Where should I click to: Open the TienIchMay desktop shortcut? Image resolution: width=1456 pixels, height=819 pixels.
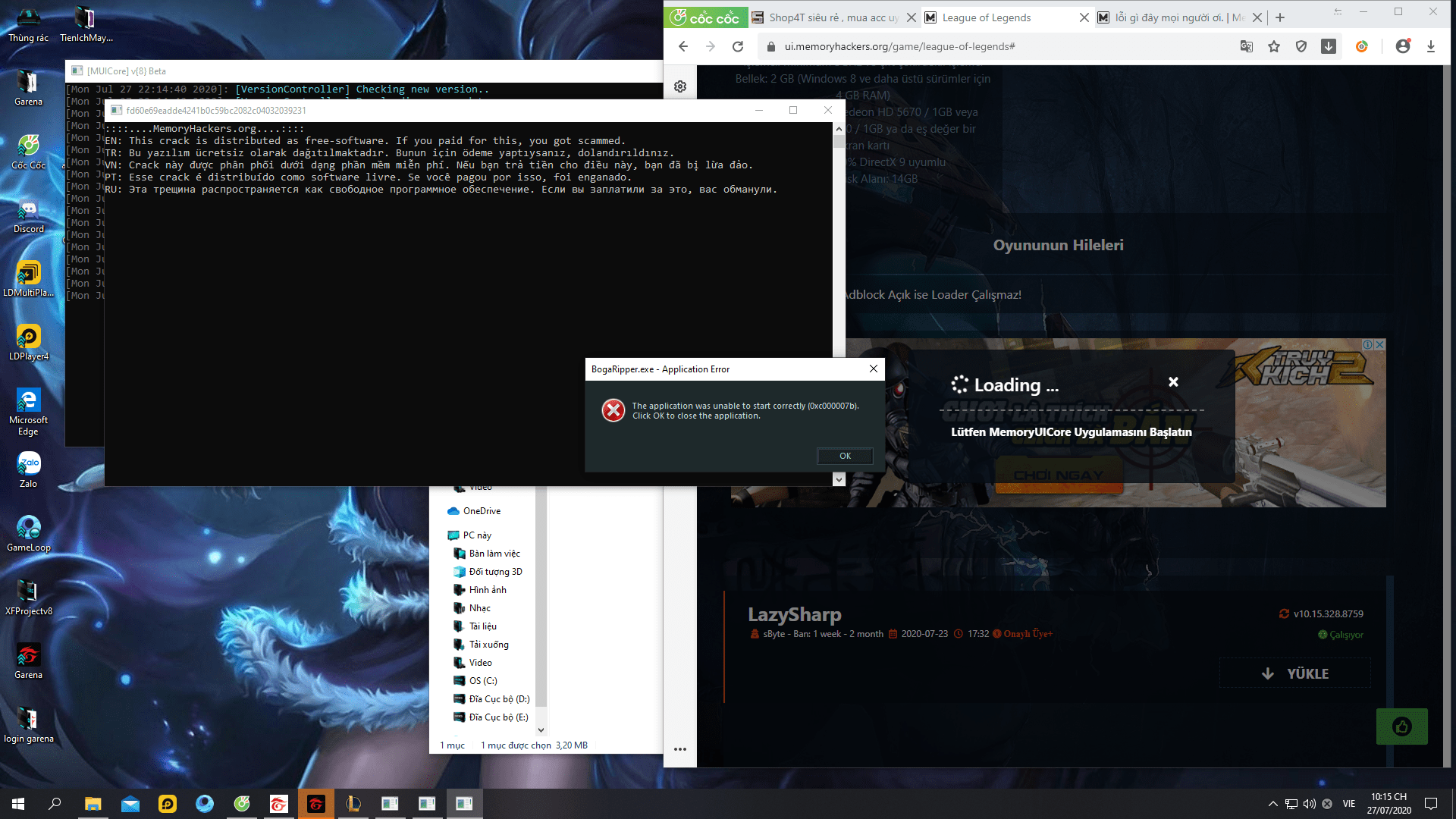[86, 24]
